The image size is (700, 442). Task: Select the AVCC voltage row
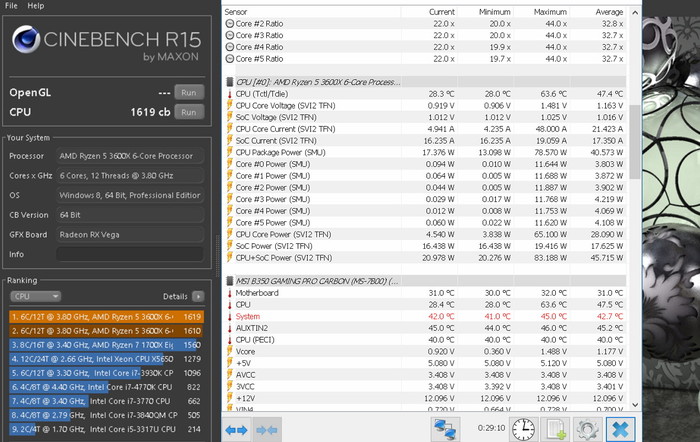click(x=424, y=375)
